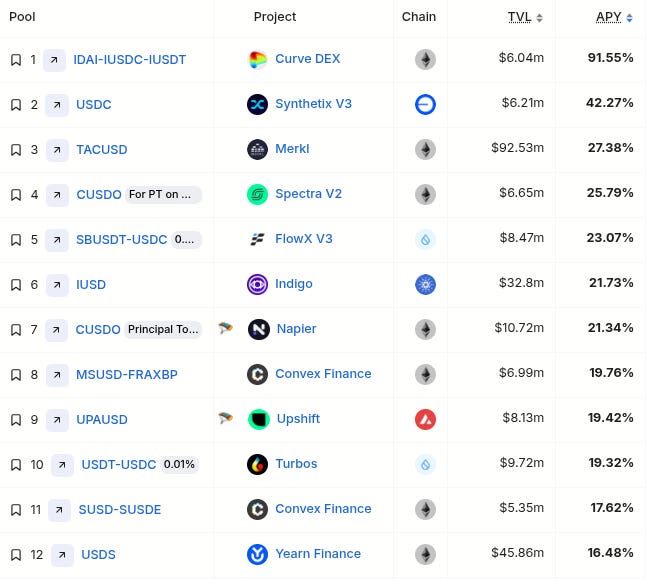Open the TACUSD pool link

pyautogui.click(x=102, y=150)
